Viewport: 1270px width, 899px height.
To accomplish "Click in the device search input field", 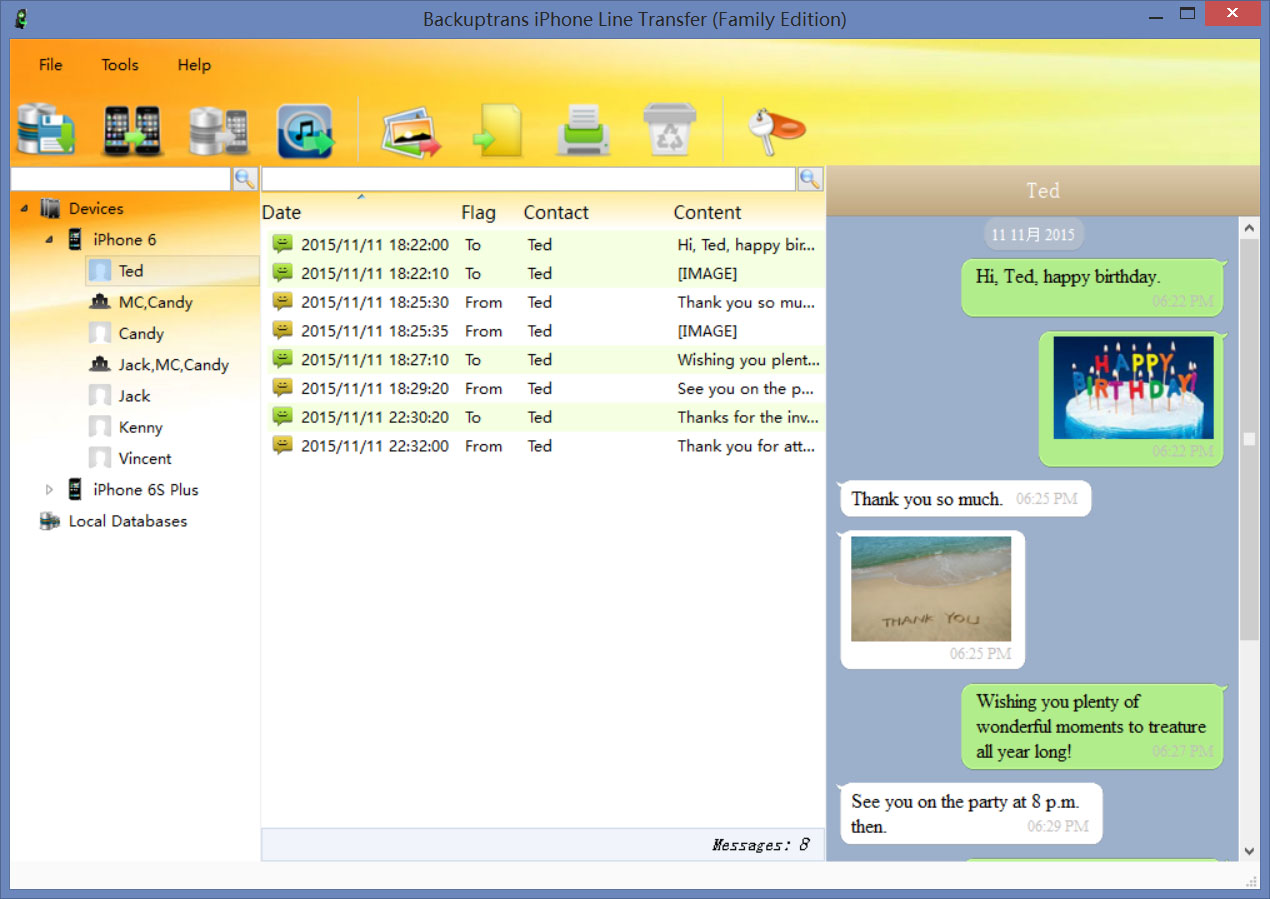I will coord(121,179).
